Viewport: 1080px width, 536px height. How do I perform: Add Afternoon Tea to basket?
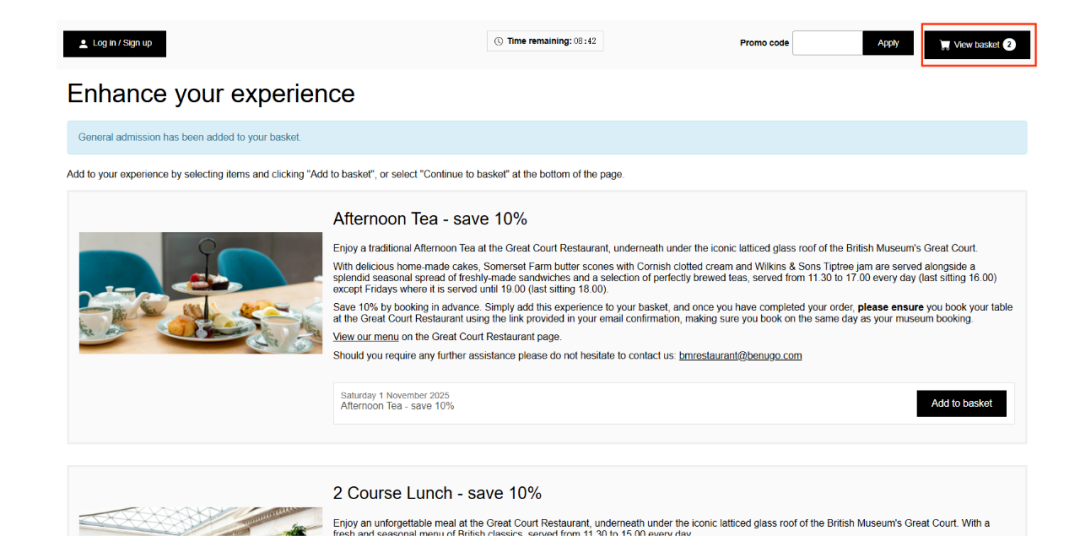[x=961, y=403]
